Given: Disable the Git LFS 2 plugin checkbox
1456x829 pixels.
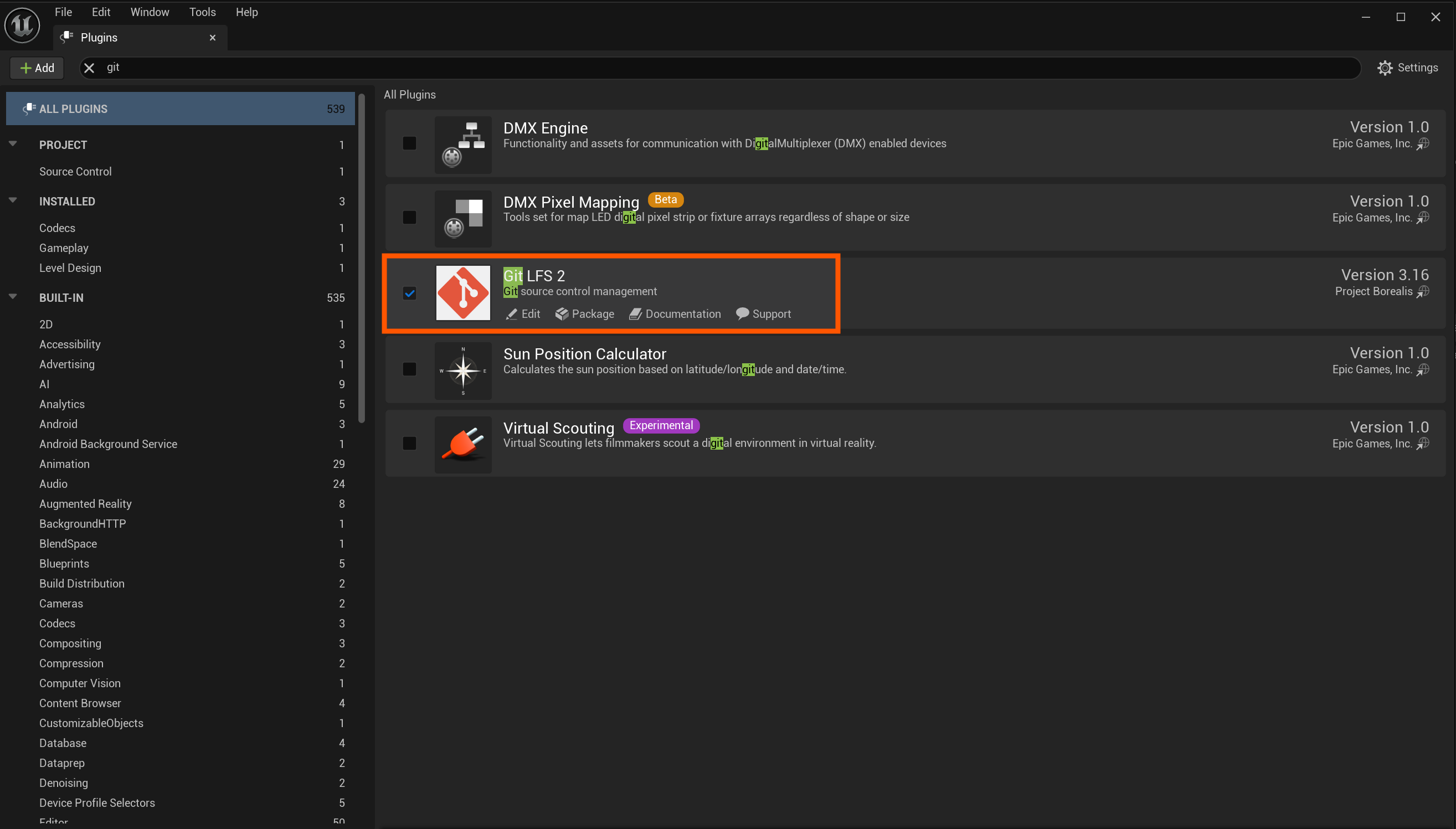Looking at the screenshot, I should pos(409,294).
